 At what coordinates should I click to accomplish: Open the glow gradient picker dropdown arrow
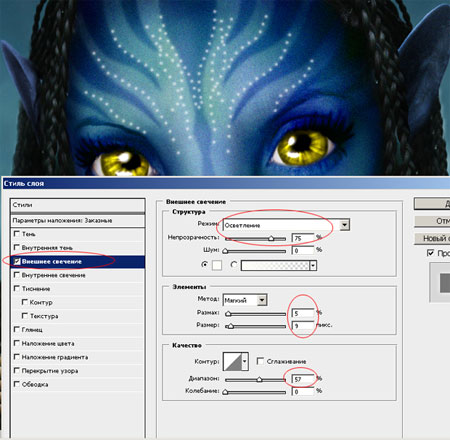tap(313, 265)
